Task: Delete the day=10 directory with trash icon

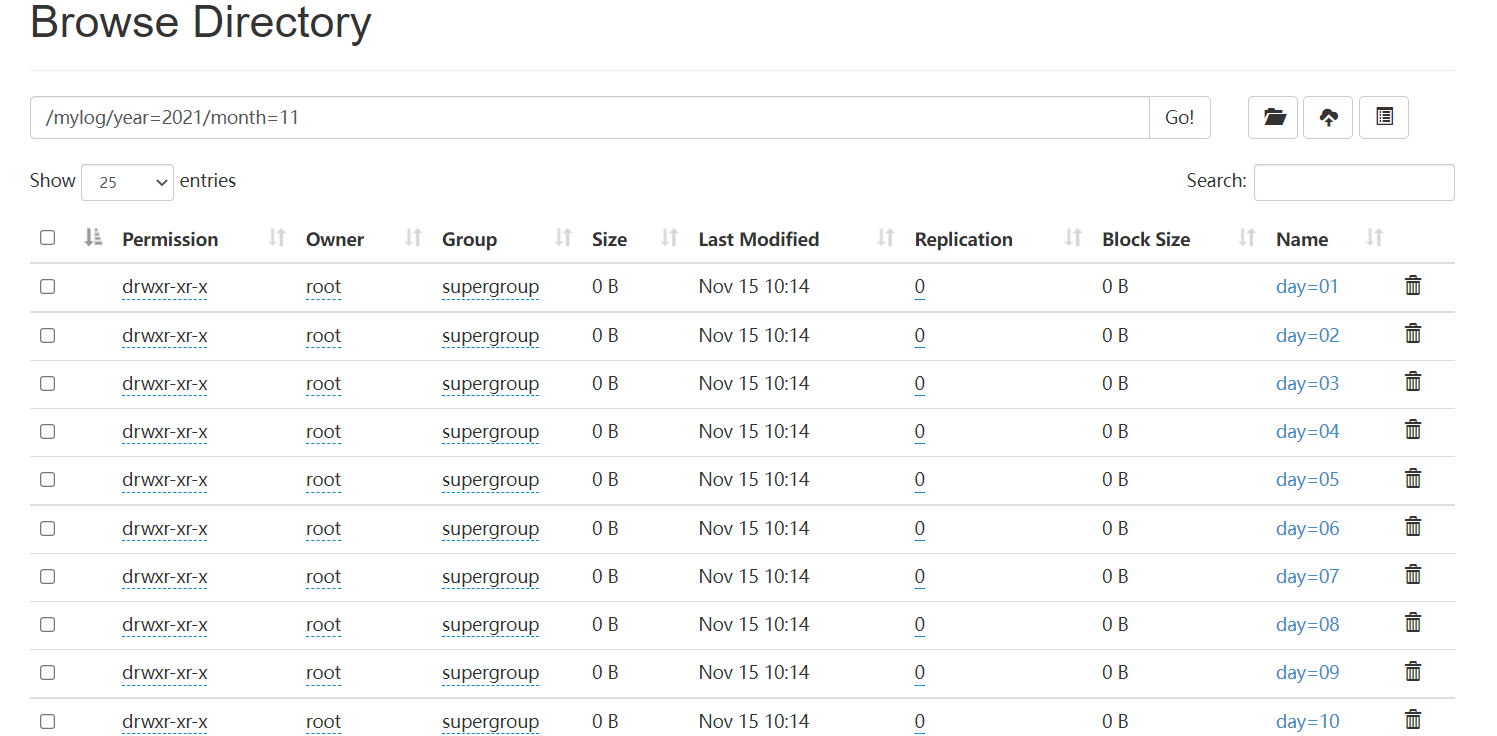Action: coord(1413,719)
